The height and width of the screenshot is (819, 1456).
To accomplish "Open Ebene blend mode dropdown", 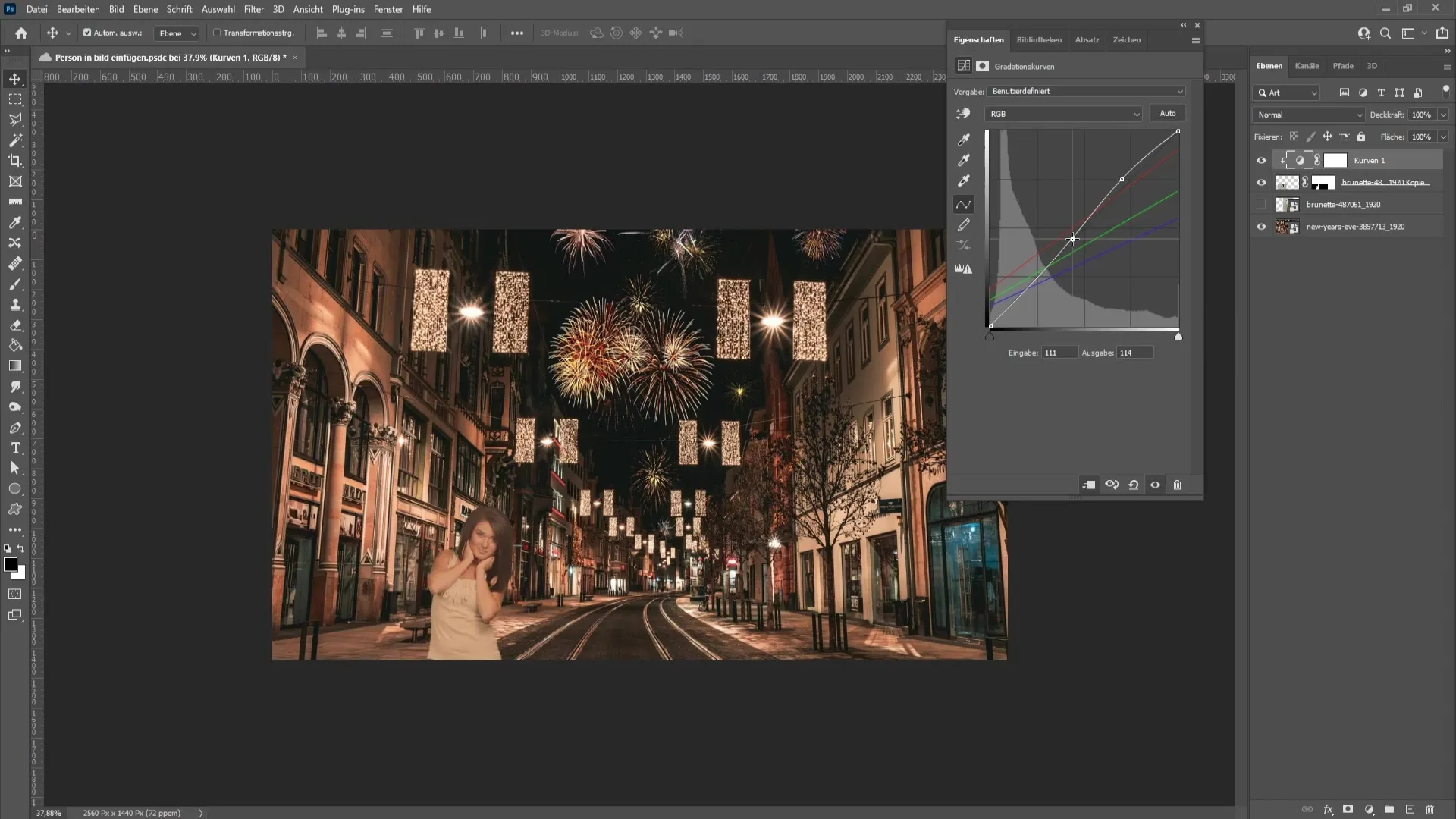I will coord(1306,113).
